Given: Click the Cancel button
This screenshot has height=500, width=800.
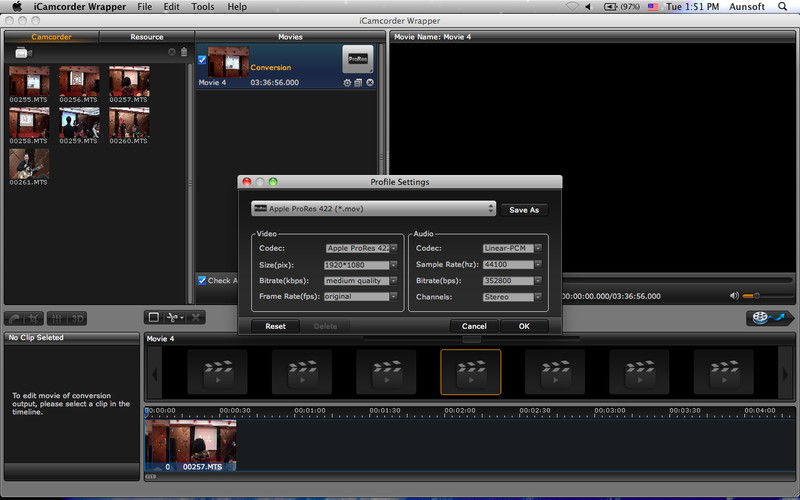Looking at the screenshot, I should tap(474, 326).
